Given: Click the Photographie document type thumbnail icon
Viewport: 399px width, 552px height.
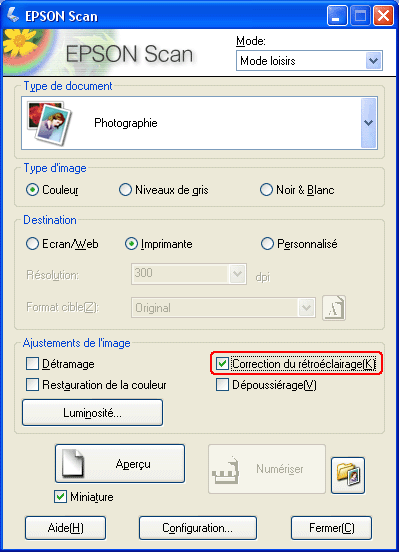Looking at the screenshot, I should (50, 122).
